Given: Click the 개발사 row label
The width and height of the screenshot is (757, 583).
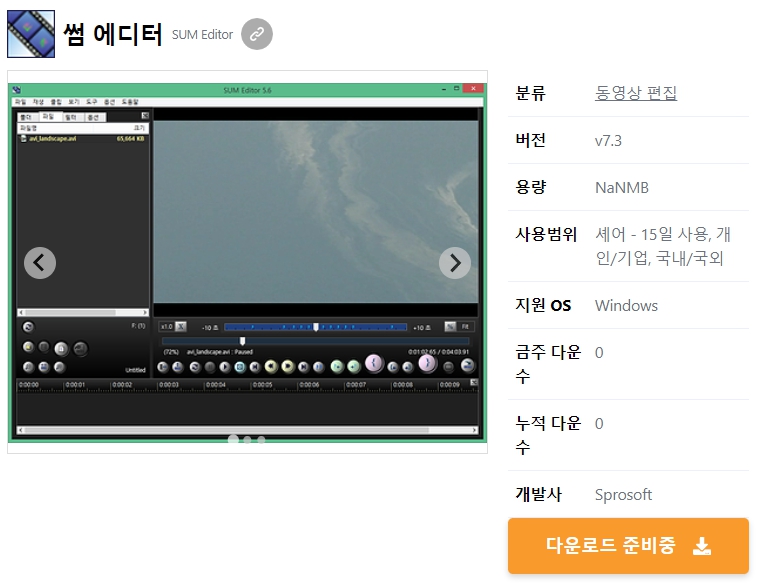Looking at the screenshot, I should 538,494.
